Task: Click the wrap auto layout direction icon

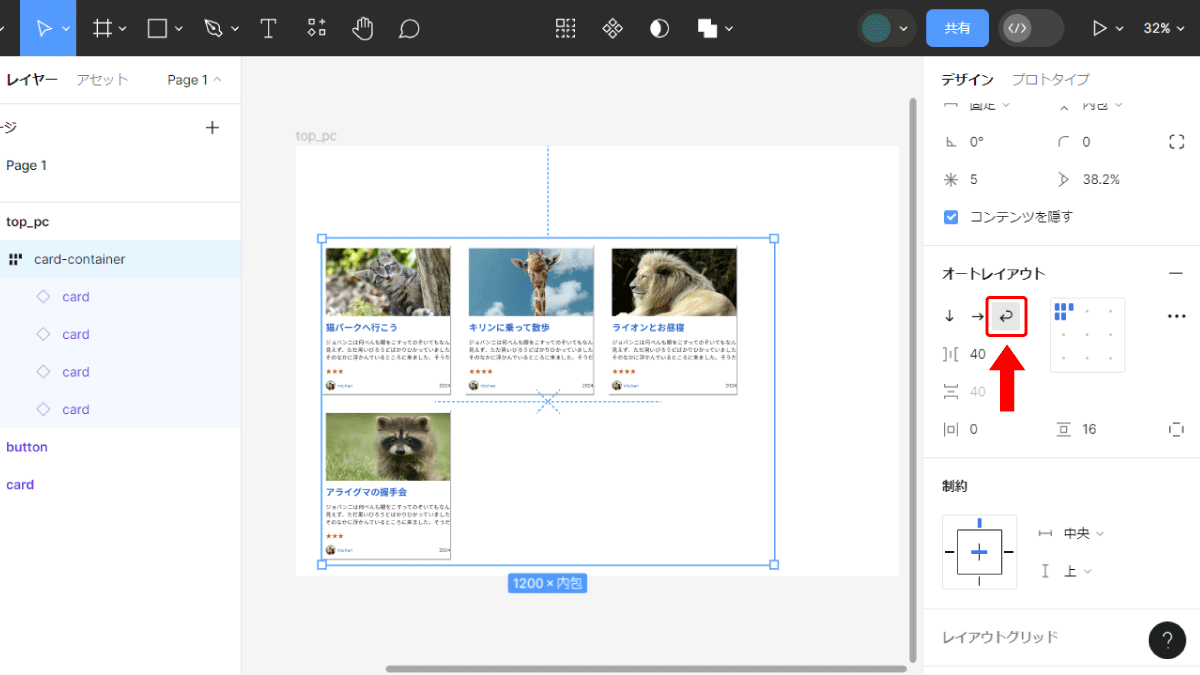Action: coord(1007,316)
